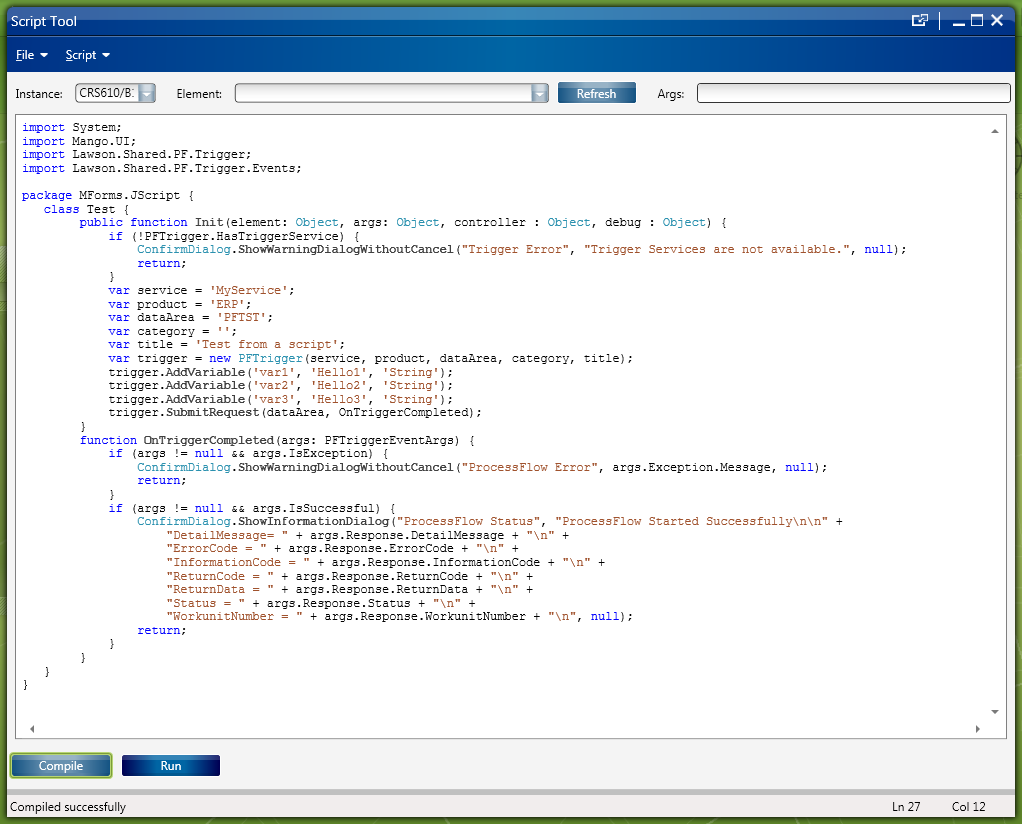
Task: Close the Script Tool window
Action: coord(997,21)
